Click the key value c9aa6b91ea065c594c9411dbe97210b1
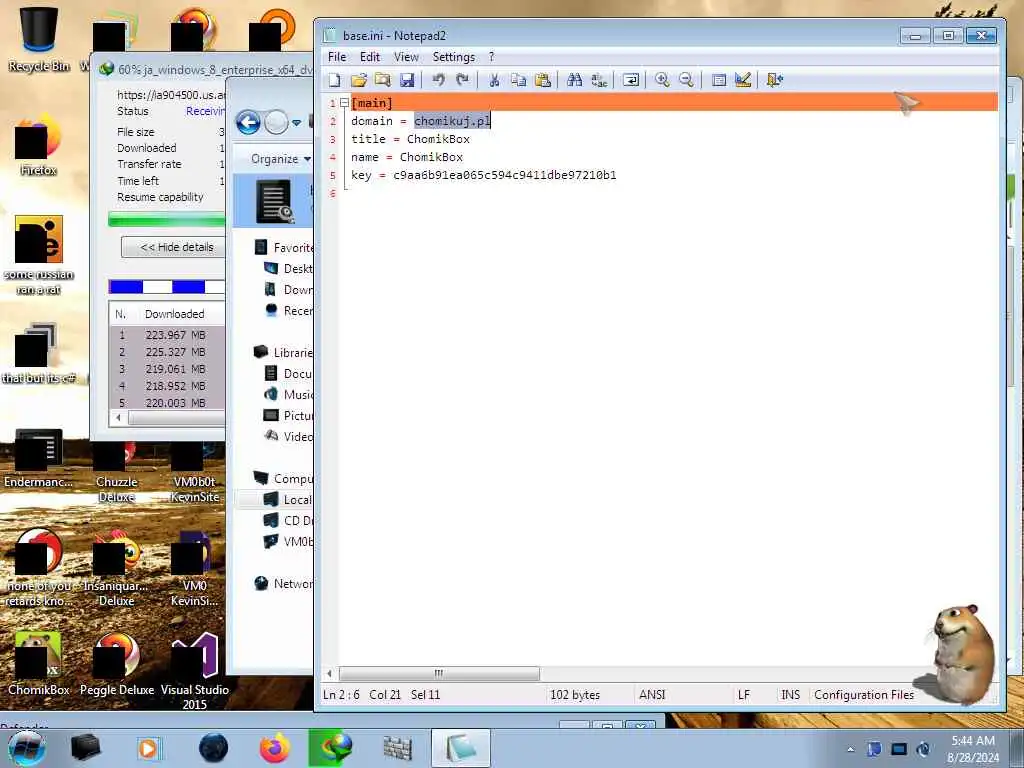The height and width of the screenshot is (768, 1024). tap(505, 175)
